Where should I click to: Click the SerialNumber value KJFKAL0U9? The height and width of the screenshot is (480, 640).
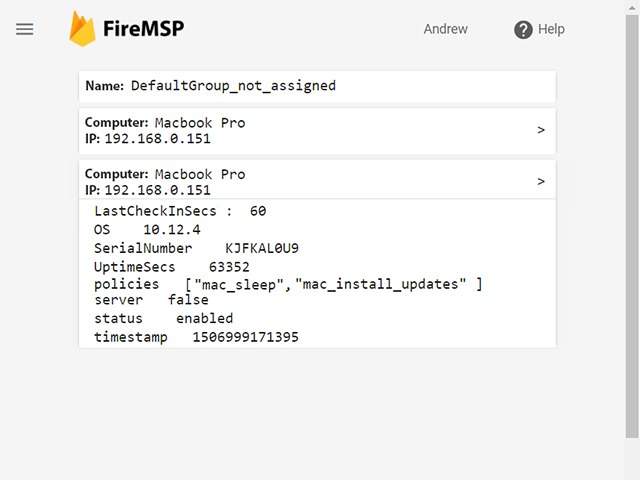click(x=262, y=248)
